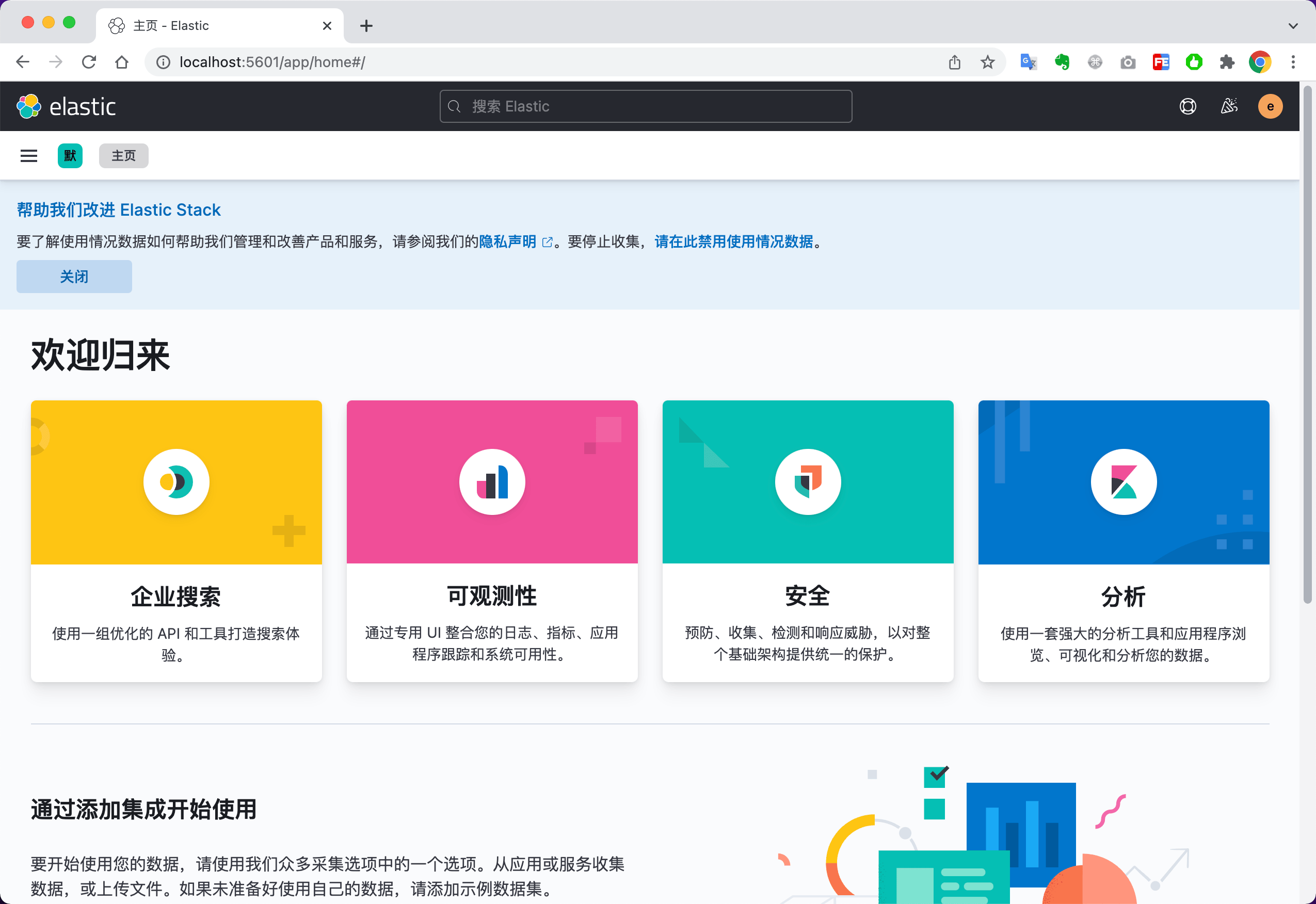Click the 主页 breadcrumb
Screen dimensions: 1316x904
(x=123, y=156)
